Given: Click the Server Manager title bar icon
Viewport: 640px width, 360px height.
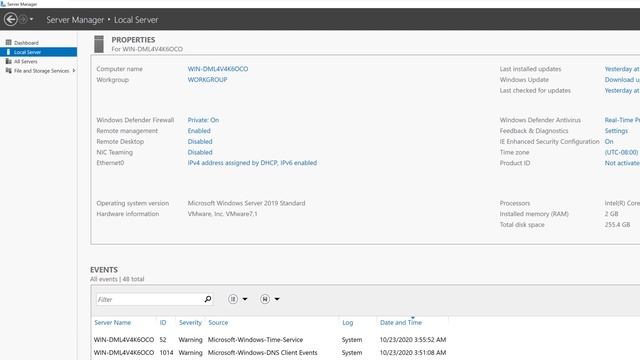Looking at the screenshot, I should pyautogui.click(x=3, y=4).
